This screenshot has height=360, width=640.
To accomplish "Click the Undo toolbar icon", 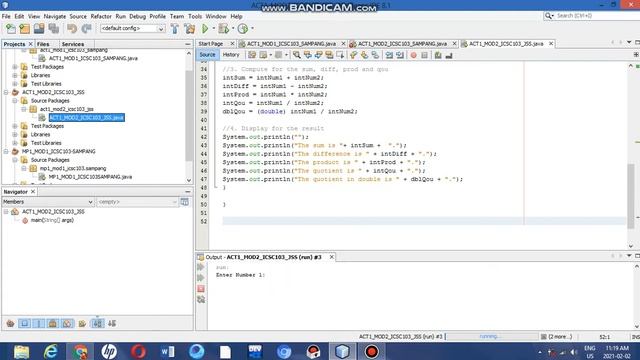I will pos(72,29).
